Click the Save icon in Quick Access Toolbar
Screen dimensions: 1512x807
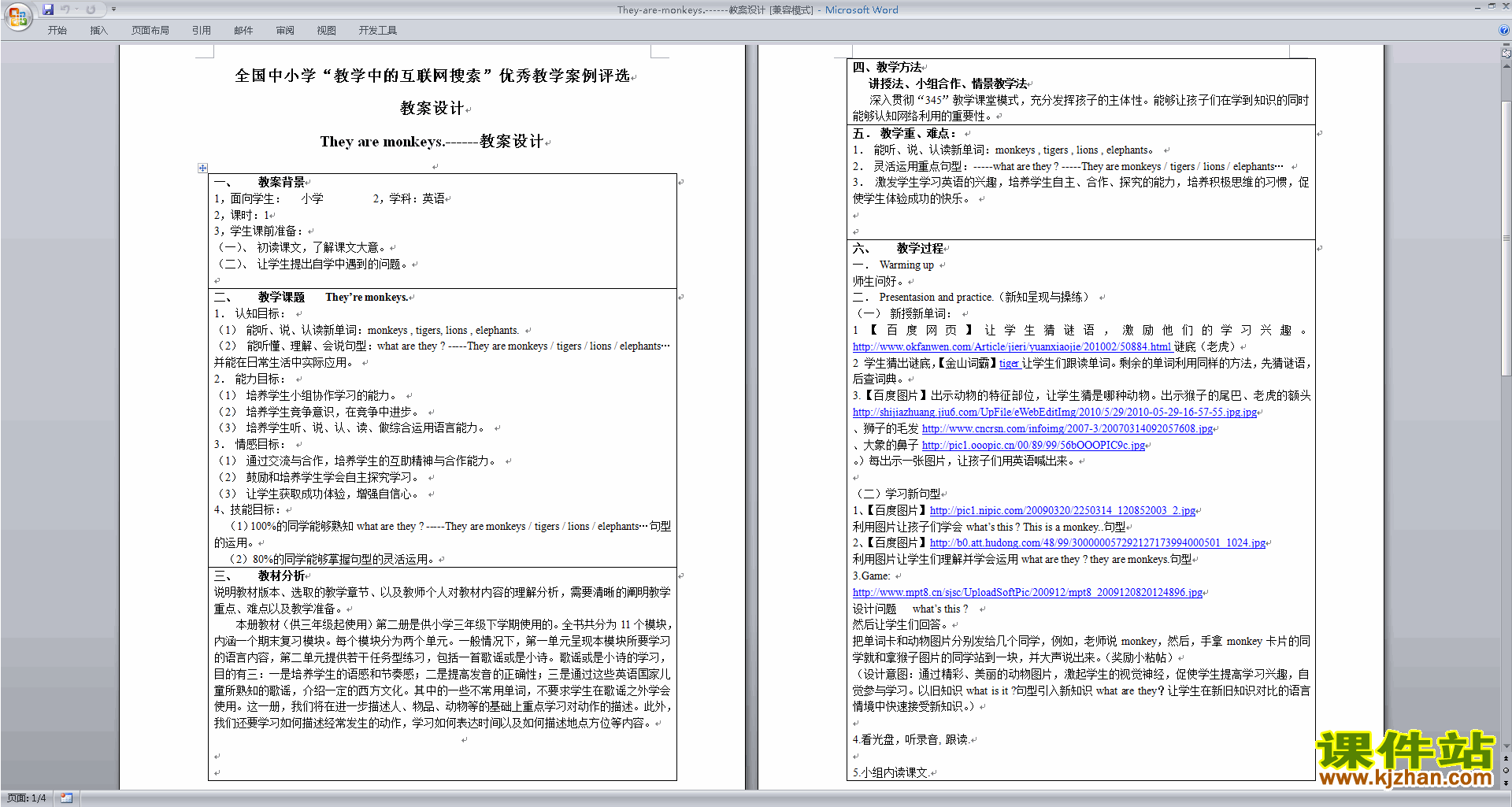click(x=48, y=9)
